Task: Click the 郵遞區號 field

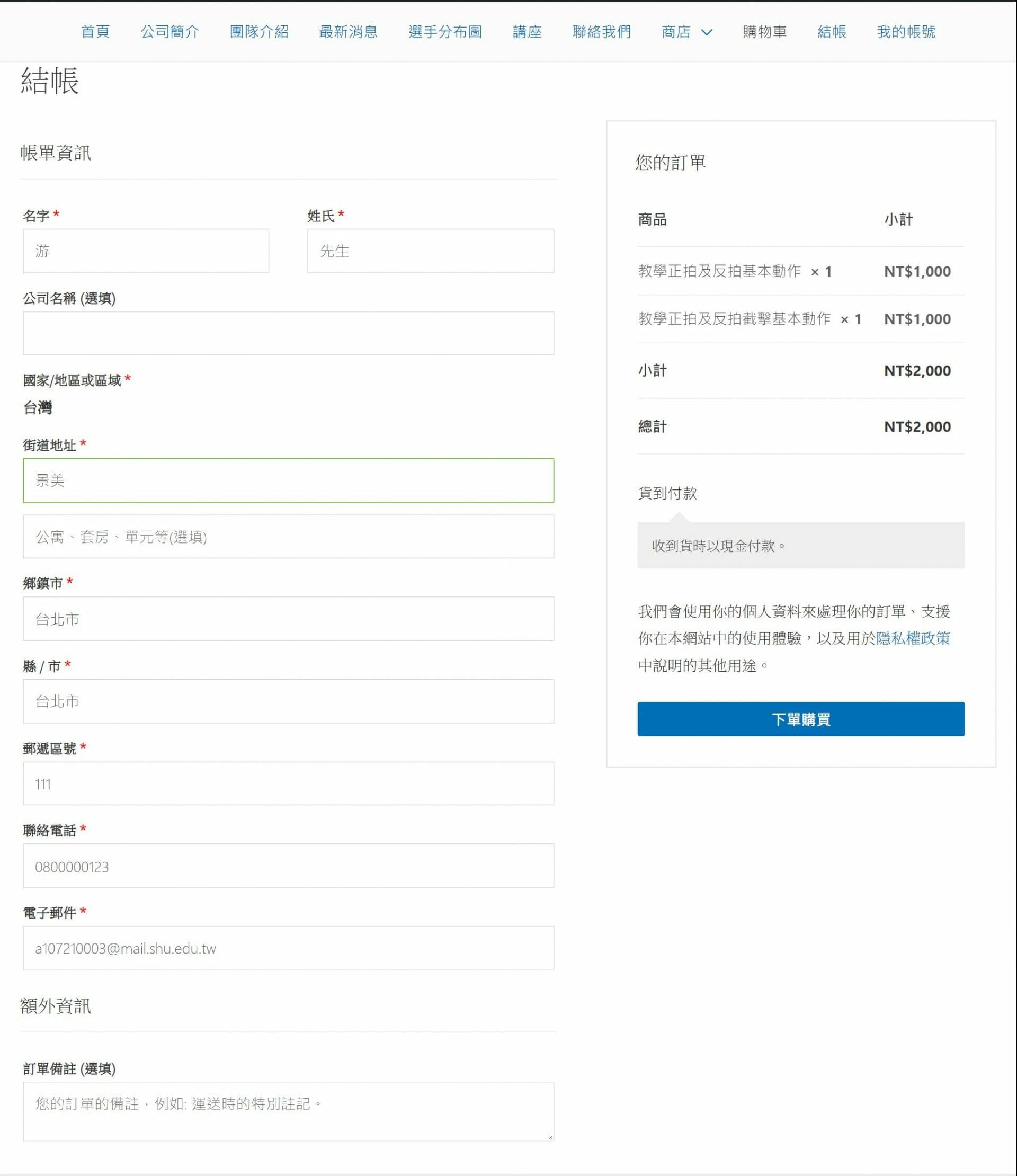Action: [x=288, y=783]
